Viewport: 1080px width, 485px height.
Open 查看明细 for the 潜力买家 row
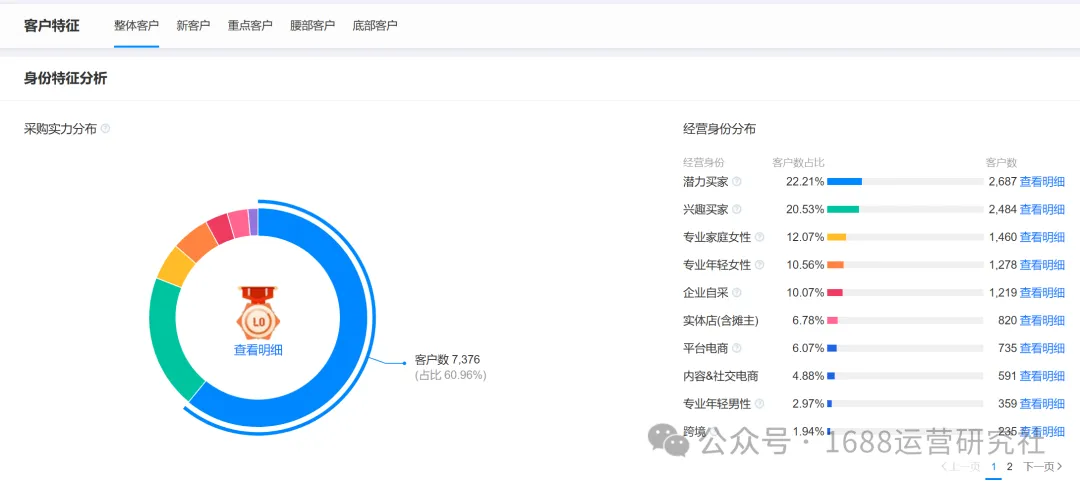[1042, 182]
